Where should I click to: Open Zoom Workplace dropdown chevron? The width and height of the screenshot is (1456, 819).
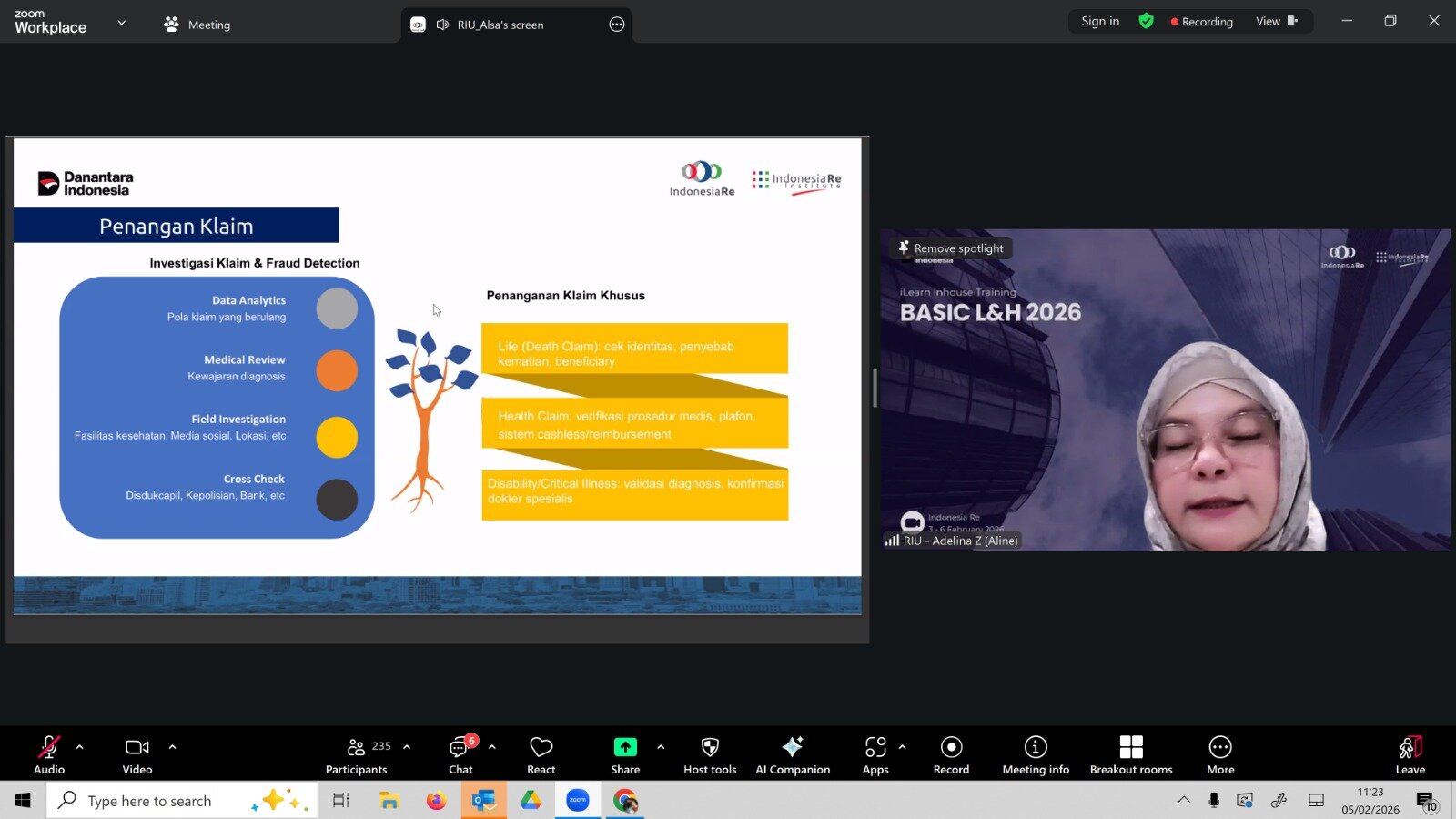pos(122,23)
